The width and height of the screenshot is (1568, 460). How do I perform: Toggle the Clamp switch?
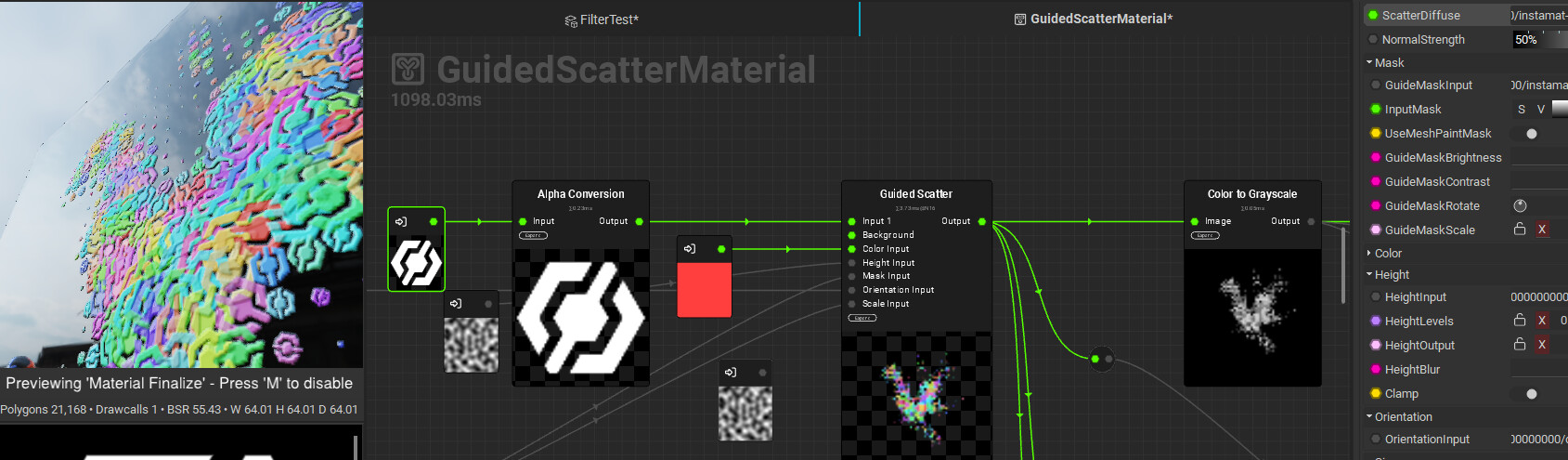[x=1531, y=394]
